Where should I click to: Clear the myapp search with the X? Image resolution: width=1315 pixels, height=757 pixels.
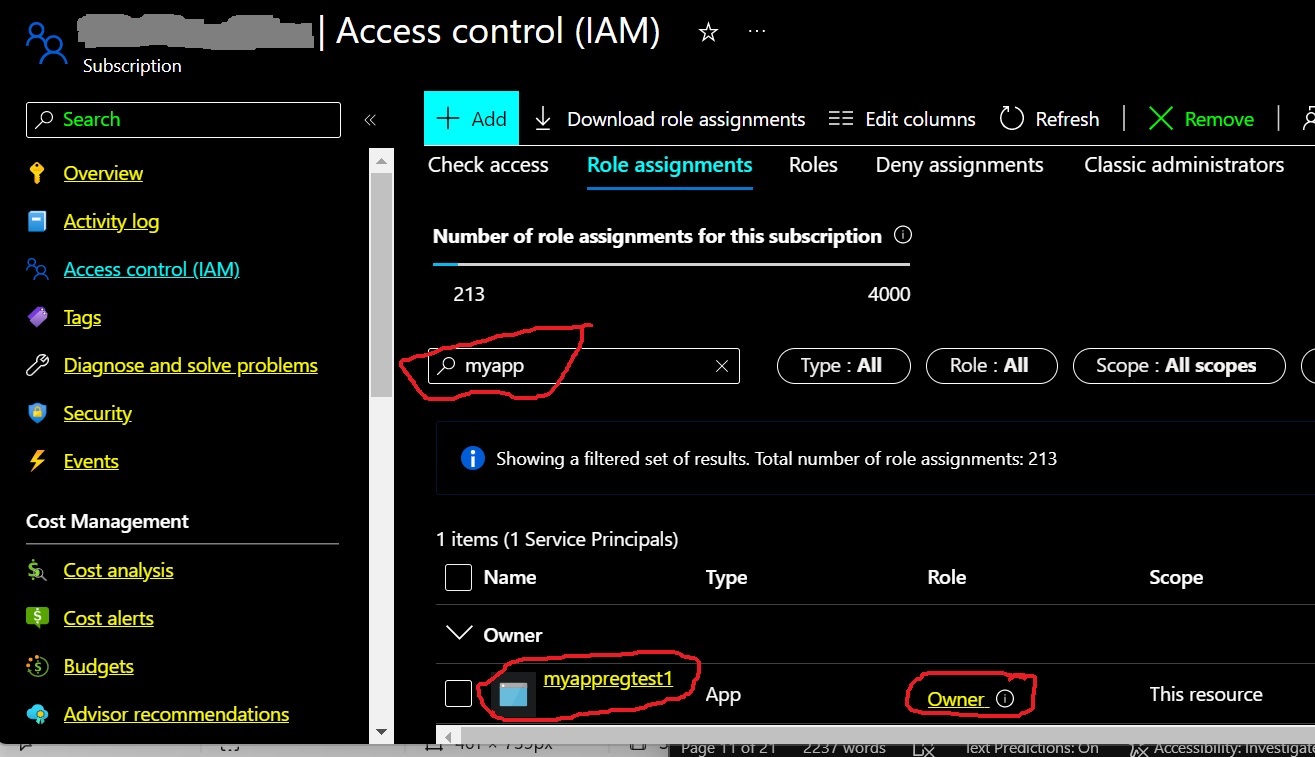(x=722, y=366)
